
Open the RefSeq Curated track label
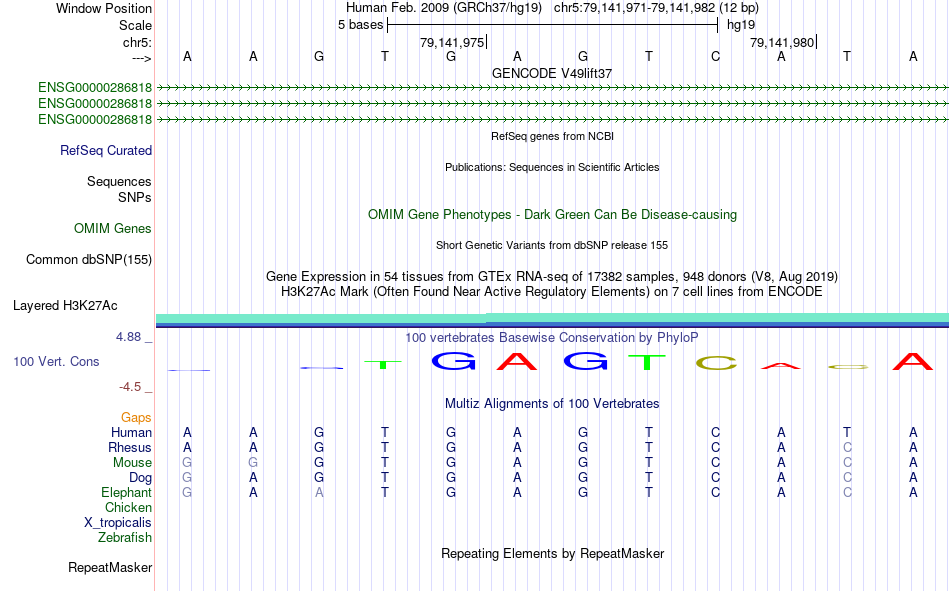105,150
